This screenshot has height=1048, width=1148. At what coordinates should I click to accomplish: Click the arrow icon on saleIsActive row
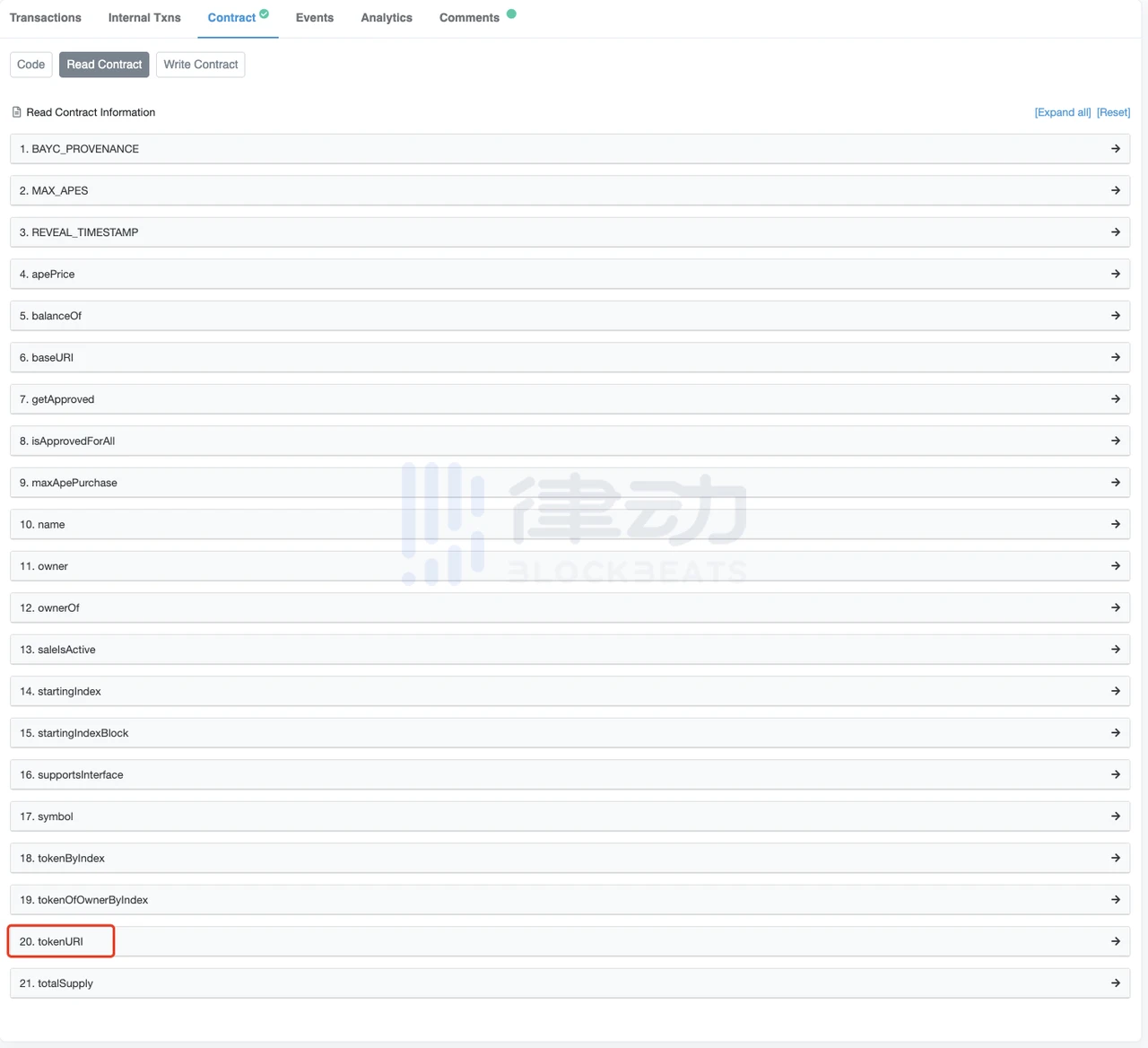(1116, 650)
